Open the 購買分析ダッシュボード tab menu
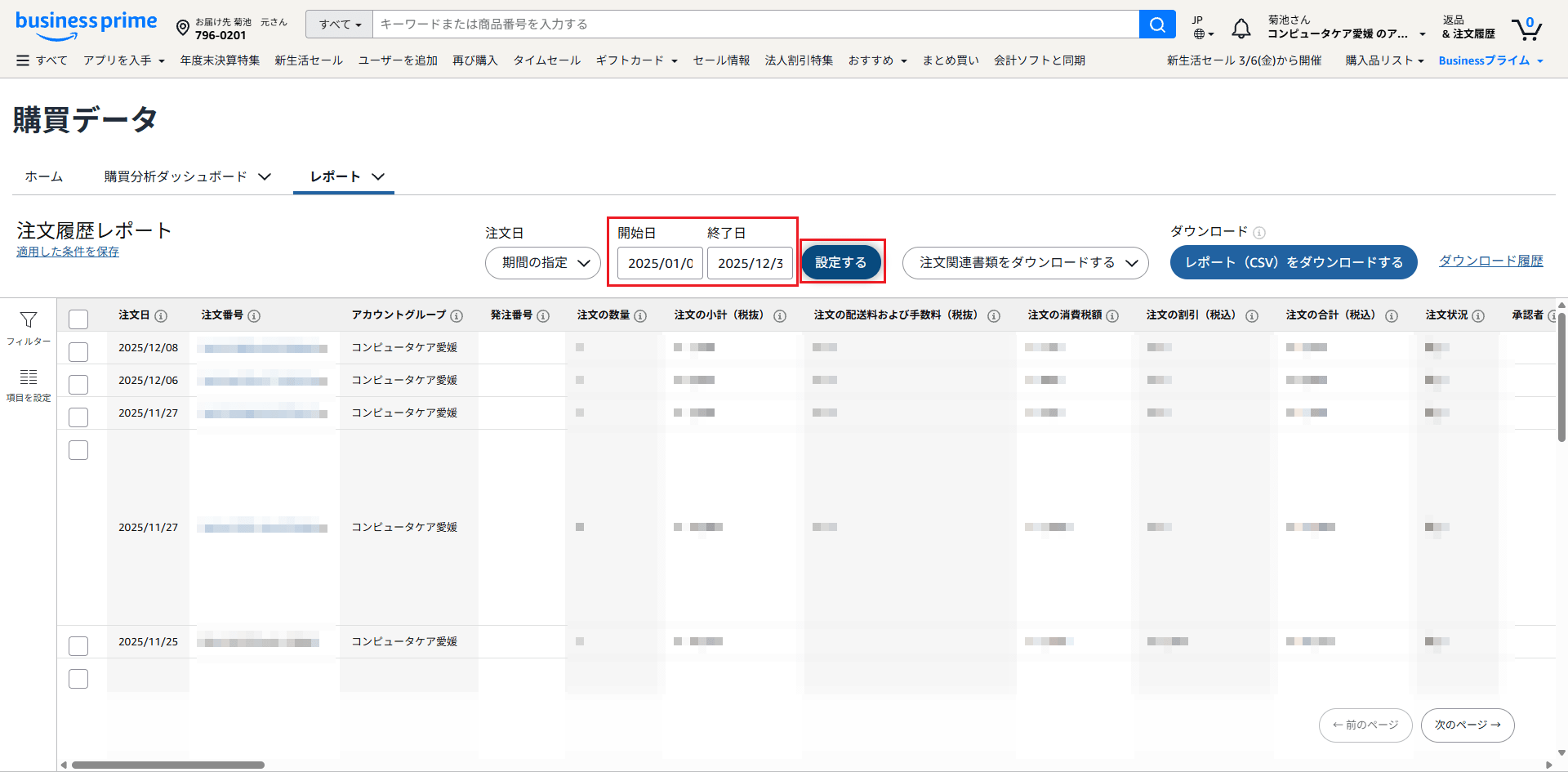Viewport: 1568px width, 772px height. 187,176
